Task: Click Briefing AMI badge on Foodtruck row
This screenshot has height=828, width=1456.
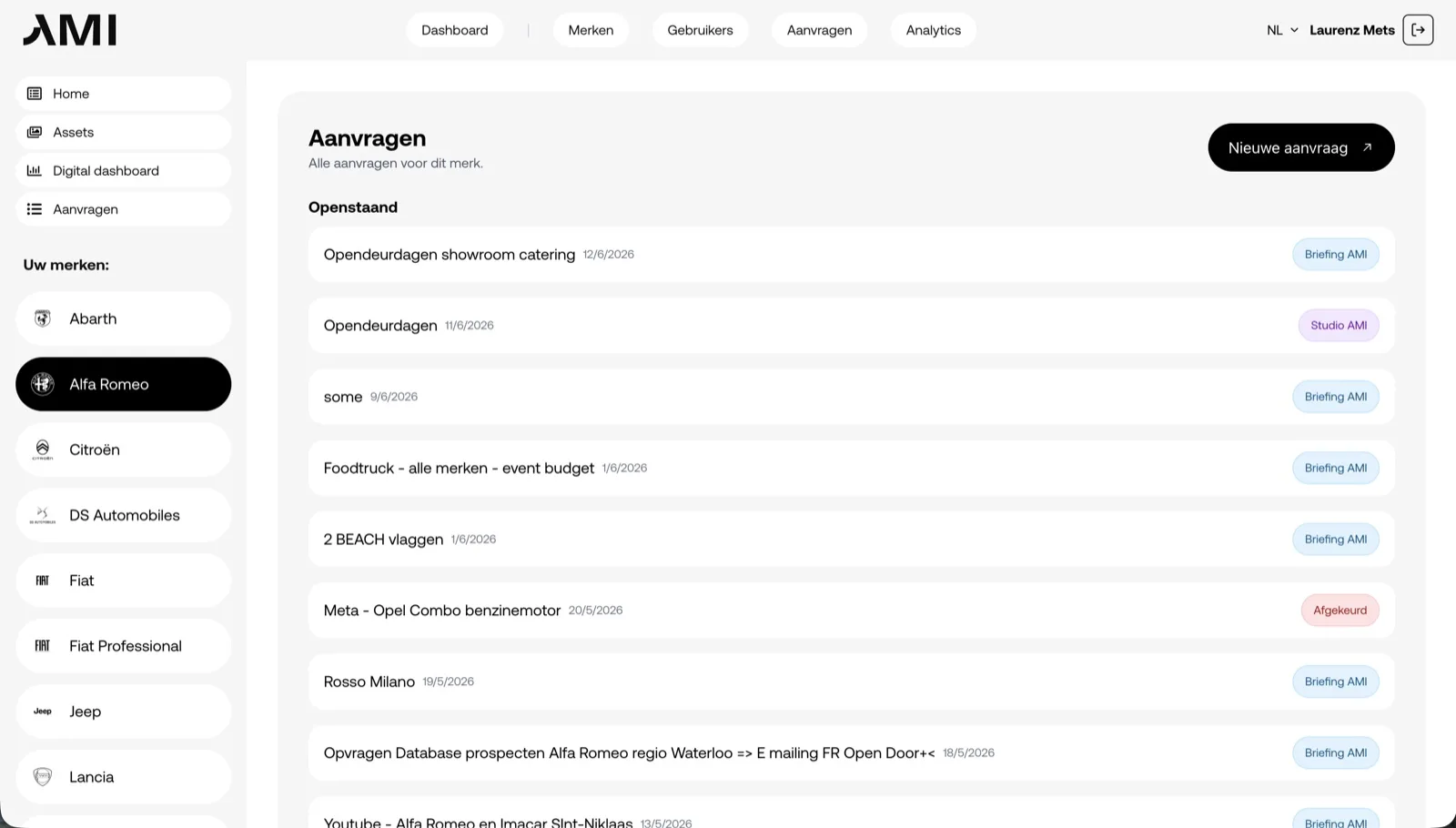Action: [x=1336, y=468]
